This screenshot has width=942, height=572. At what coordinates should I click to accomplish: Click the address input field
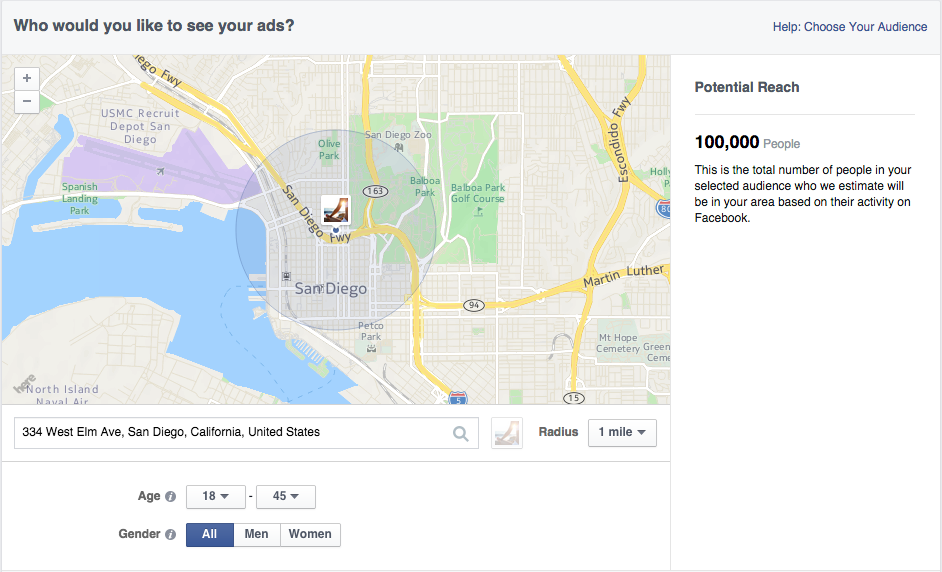coord(246,433)
